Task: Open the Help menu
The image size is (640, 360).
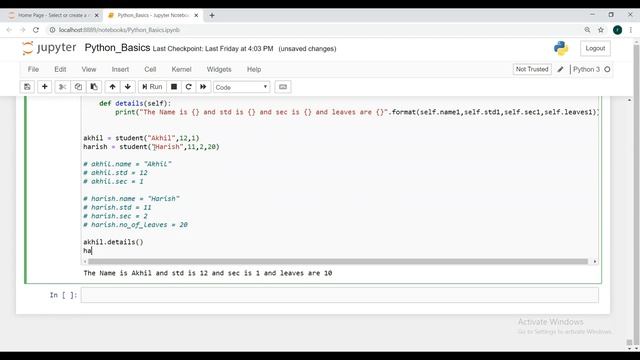Action: pos(254,69)
